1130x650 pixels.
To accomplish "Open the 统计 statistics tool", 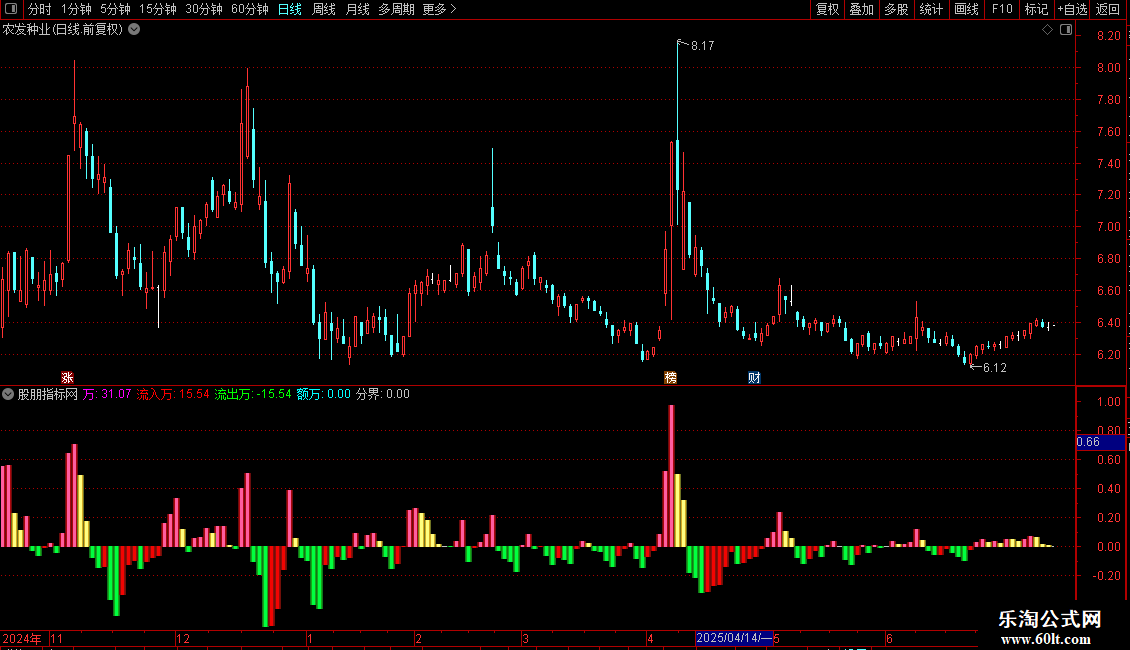I will tap(931, 9).
